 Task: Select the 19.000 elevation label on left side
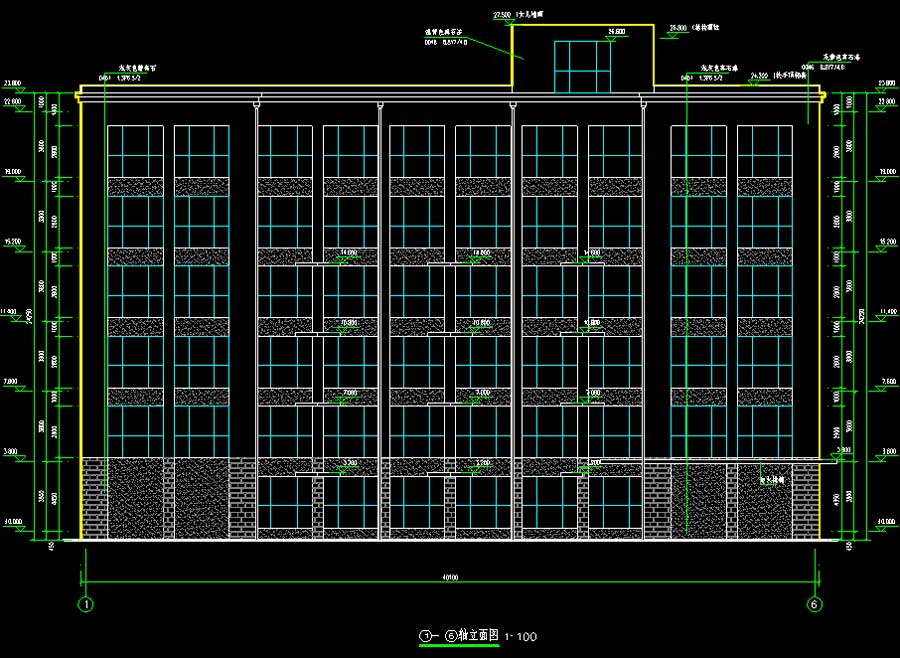14,172
